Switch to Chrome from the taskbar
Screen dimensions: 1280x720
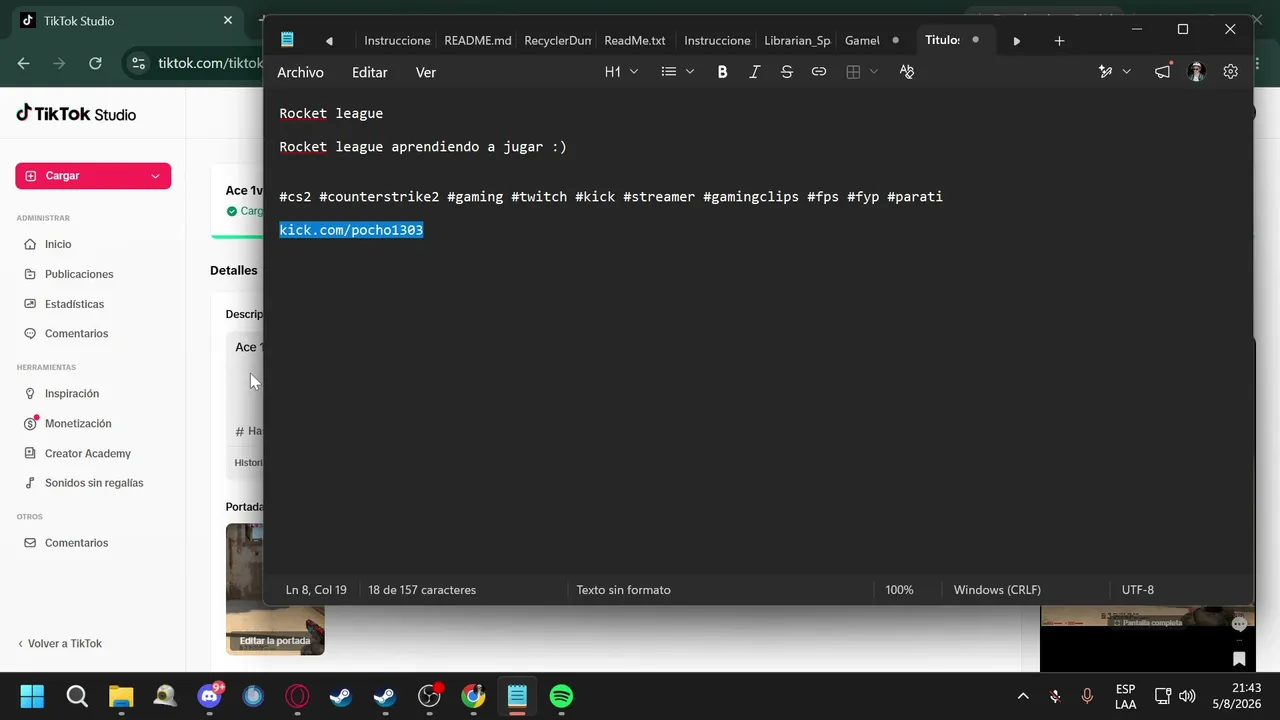pyautogui.click(x=473, y=696)
